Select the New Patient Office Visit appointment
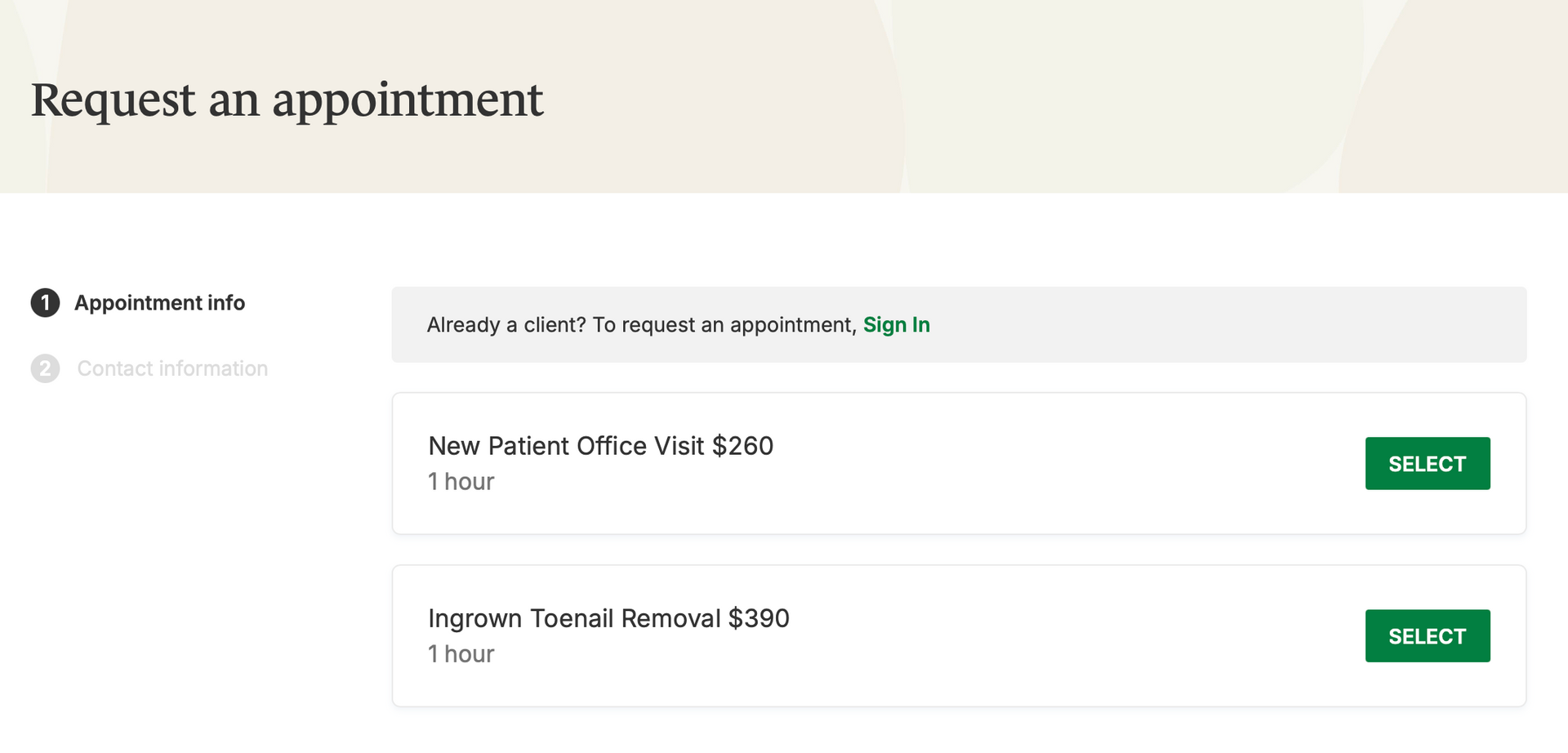 (1427, 464)
